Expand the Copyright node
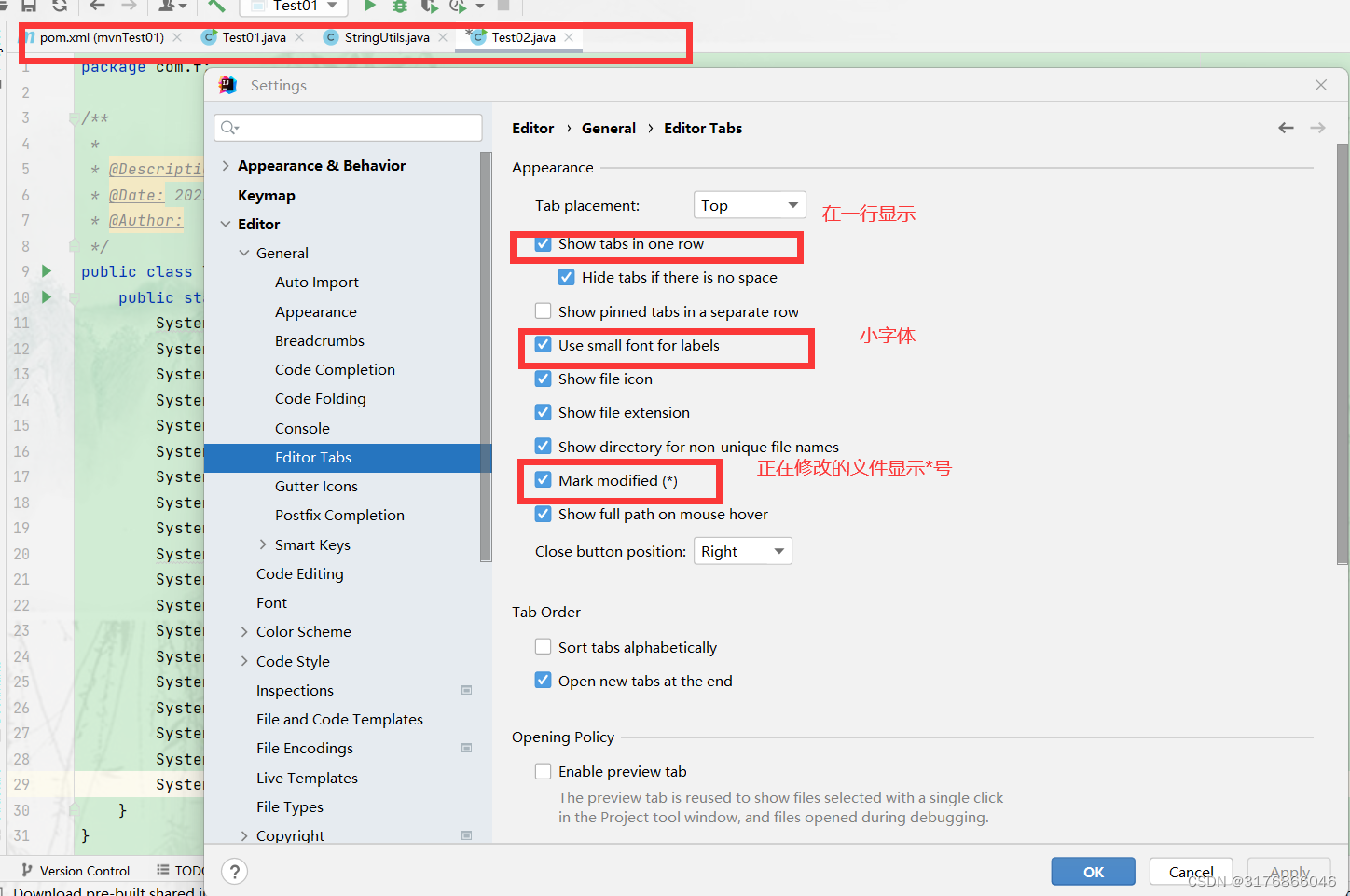Screen dimensions: 1350x896 click(244, 835)
